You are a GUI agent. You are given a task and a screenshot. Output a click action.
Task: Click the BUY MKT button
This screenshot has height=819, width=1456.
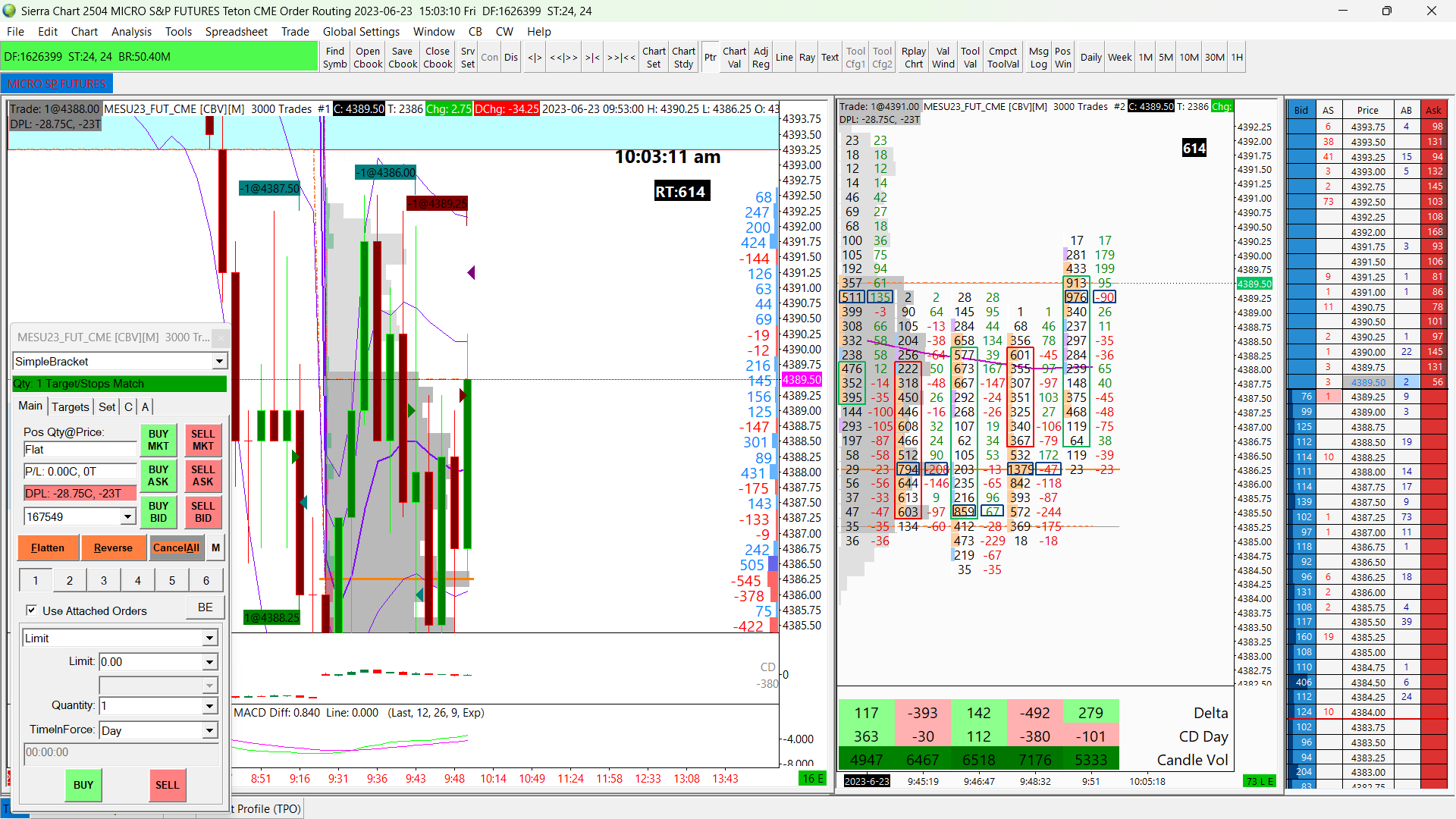(x=158, y=440)
